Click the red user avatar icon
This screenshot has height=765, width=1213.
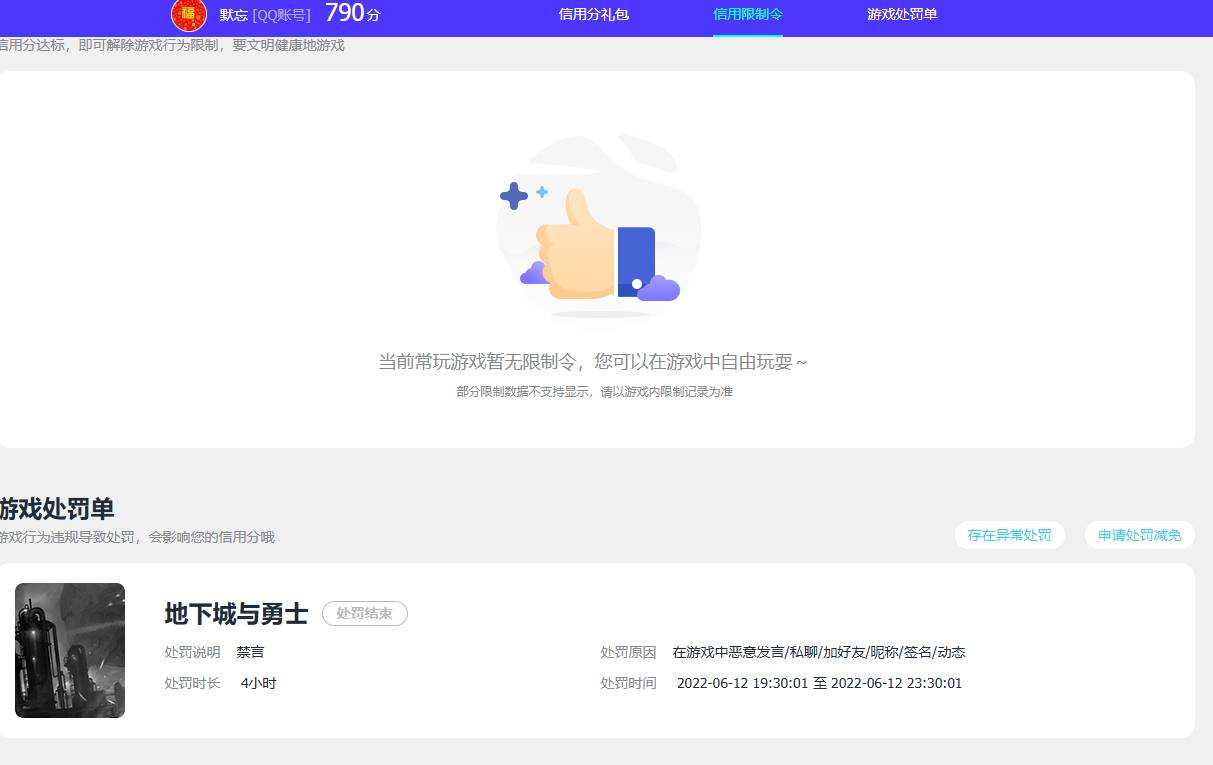click(189, 14)
